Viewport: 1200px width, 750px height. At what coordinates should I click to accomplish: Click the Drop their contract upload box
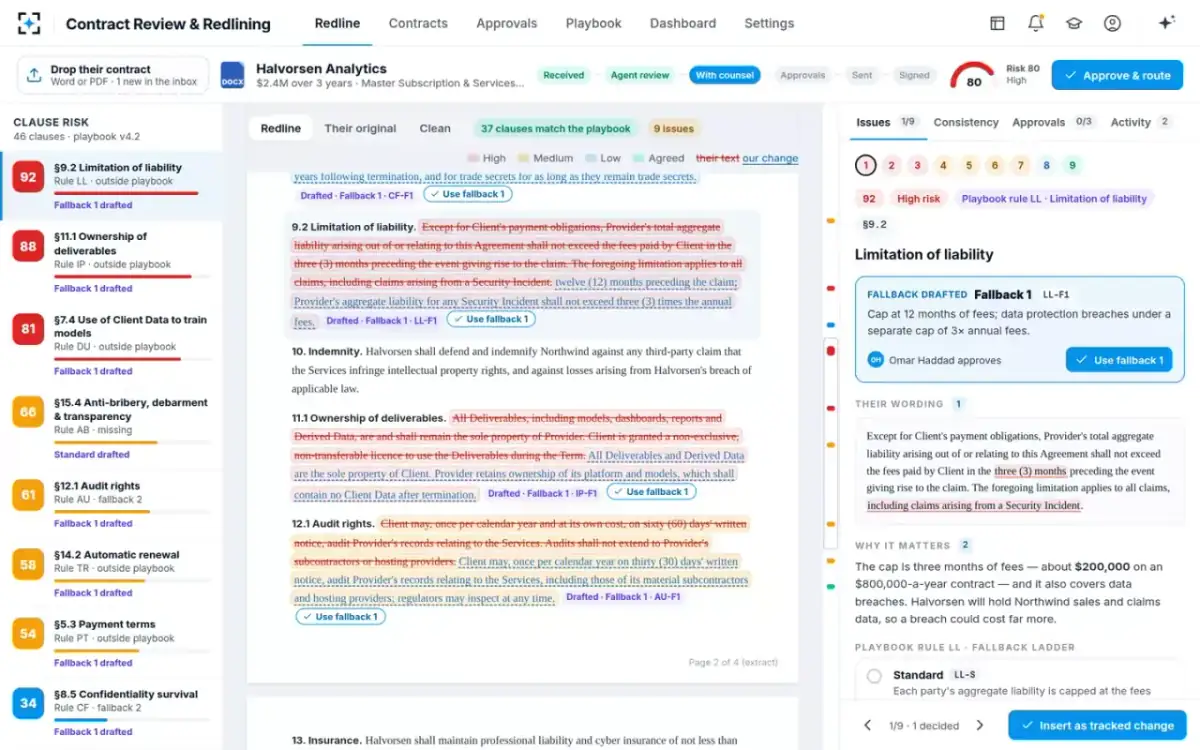[113, 75]
